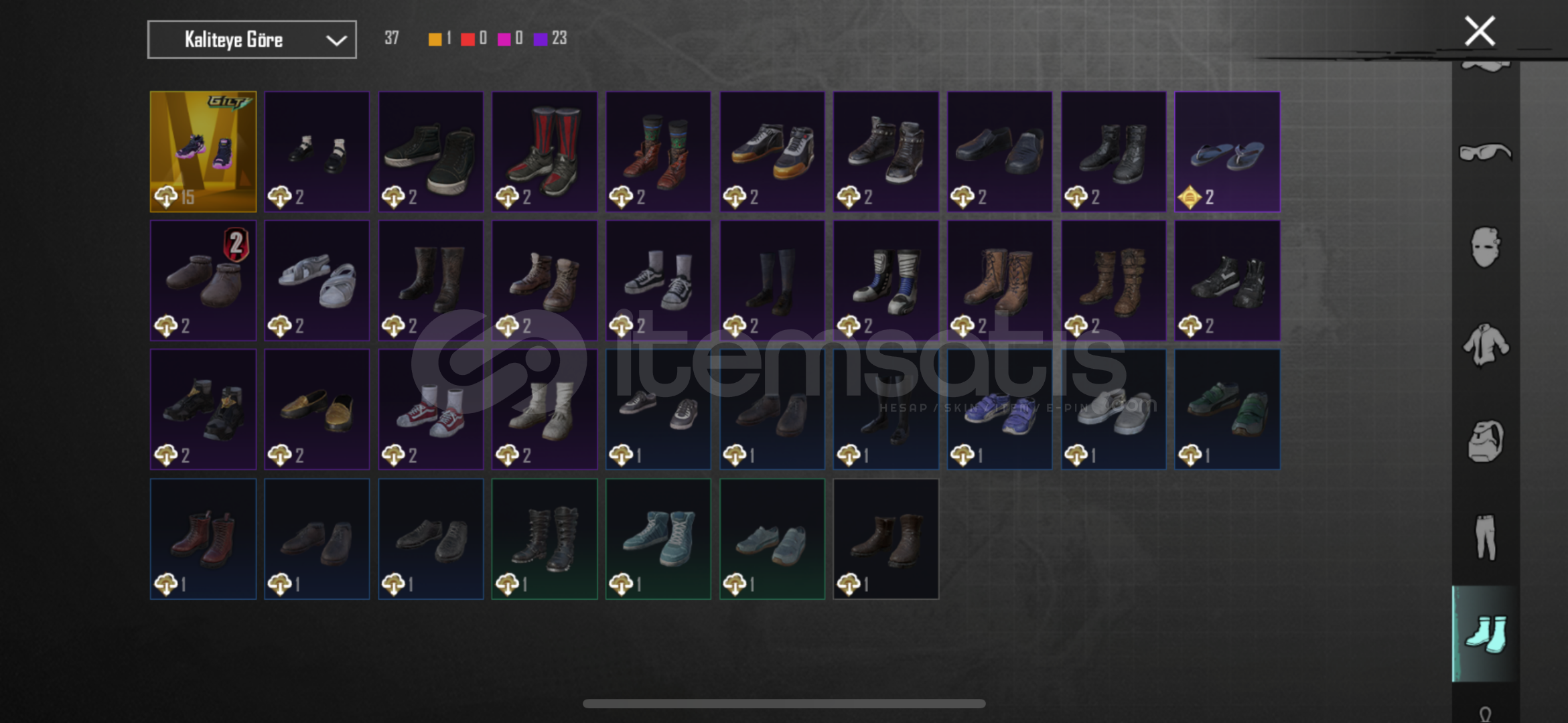Open the glasses category in sidebar
1568x723 pixels.
coord(1485,152)
